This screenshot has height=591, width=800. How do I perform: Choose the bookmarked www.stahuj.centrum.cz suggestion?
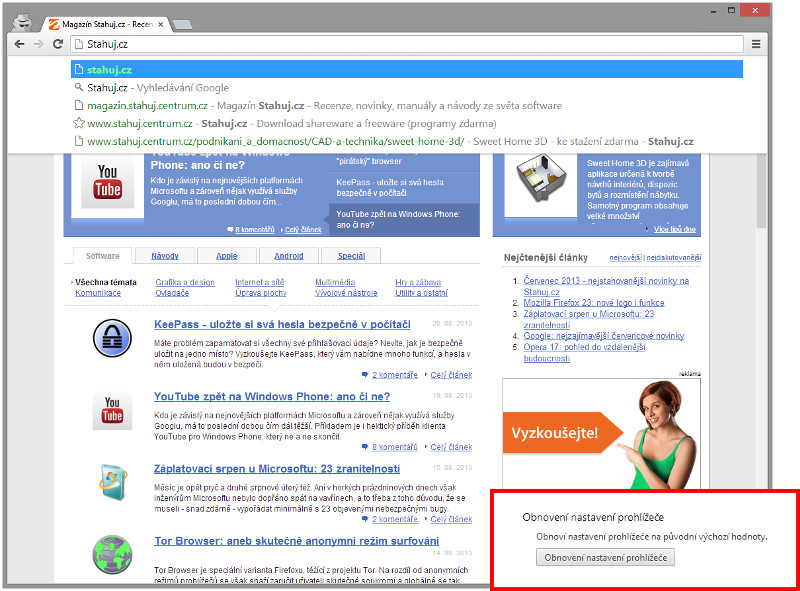pyautogui.click(x=407, y=124)
